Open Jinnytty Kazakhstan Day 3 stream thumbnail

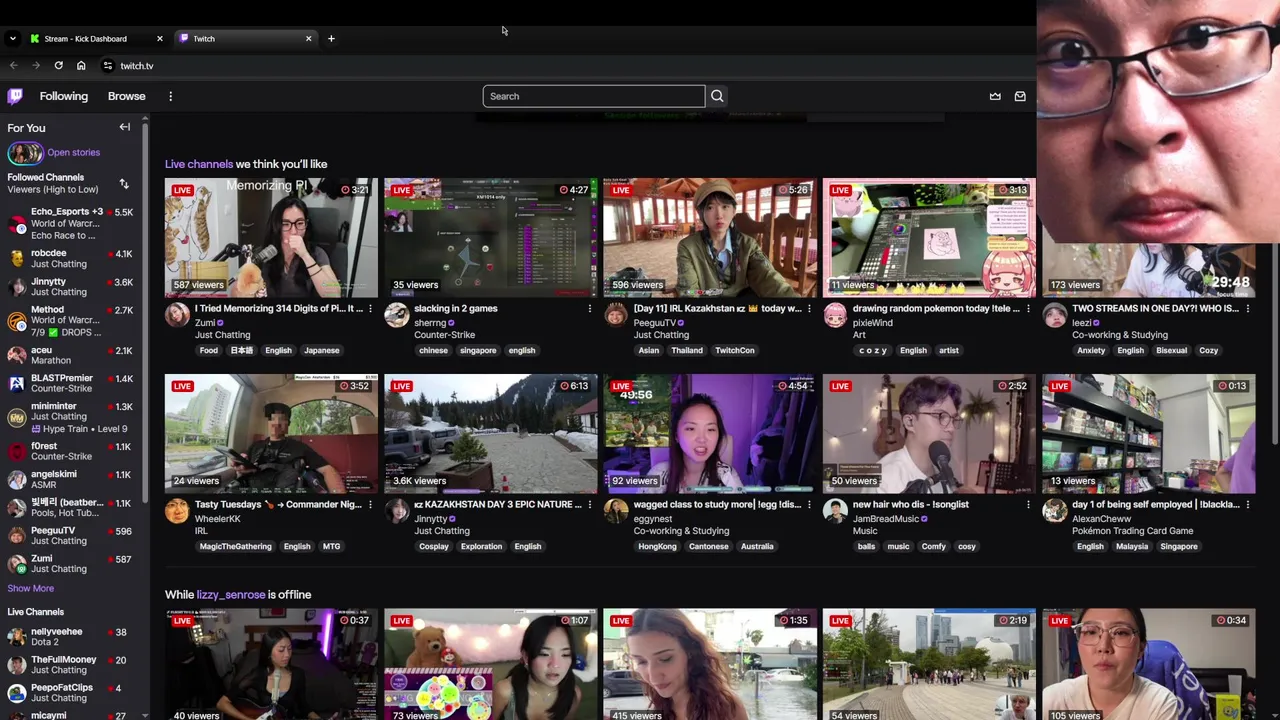[490, 433]
